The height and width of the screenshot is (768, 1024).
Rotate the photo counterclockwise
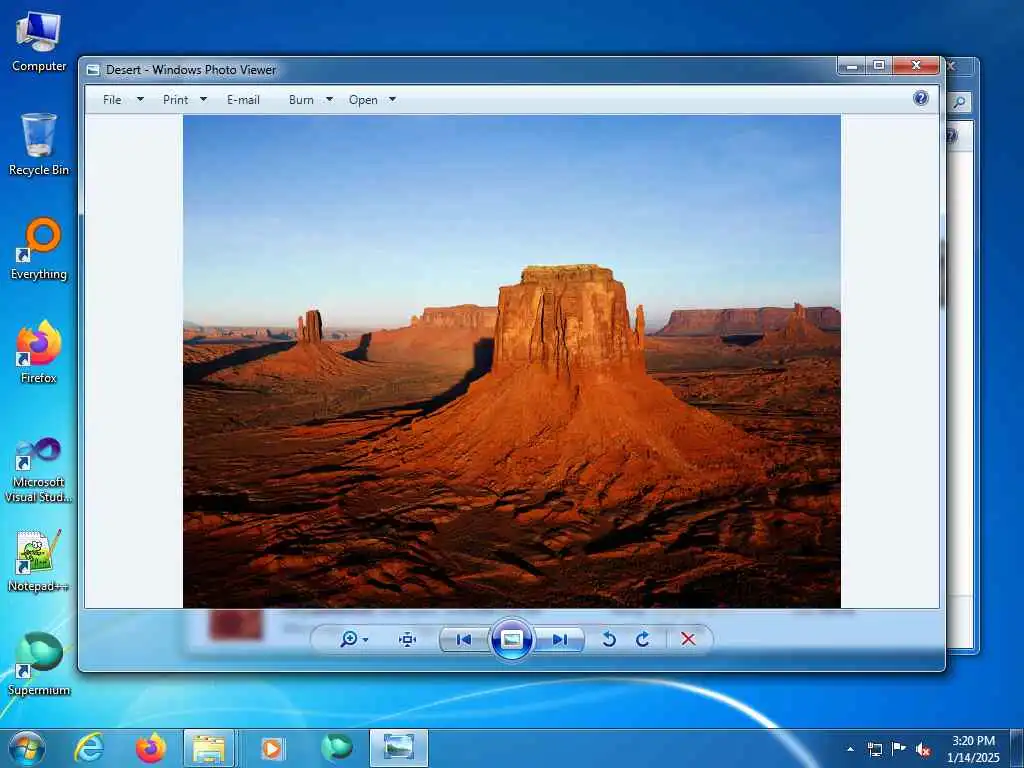click(x=609, y=639)
